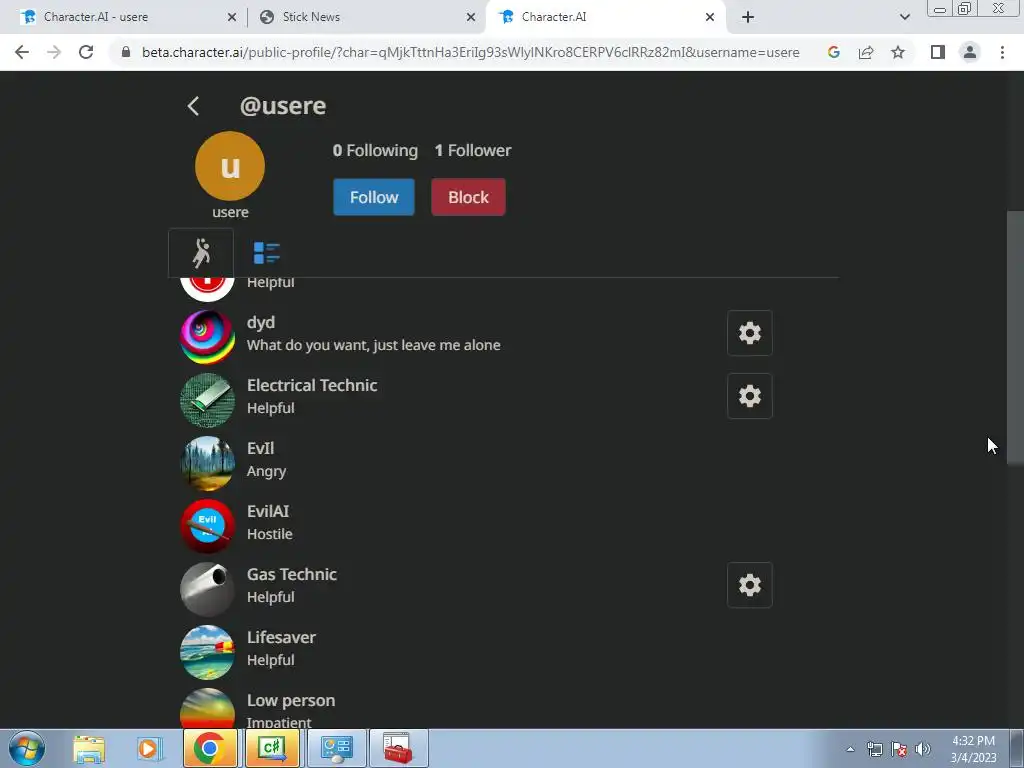Share this page icon
The height and width of the screenshot is (768, 1024).
tap(866, 52)
